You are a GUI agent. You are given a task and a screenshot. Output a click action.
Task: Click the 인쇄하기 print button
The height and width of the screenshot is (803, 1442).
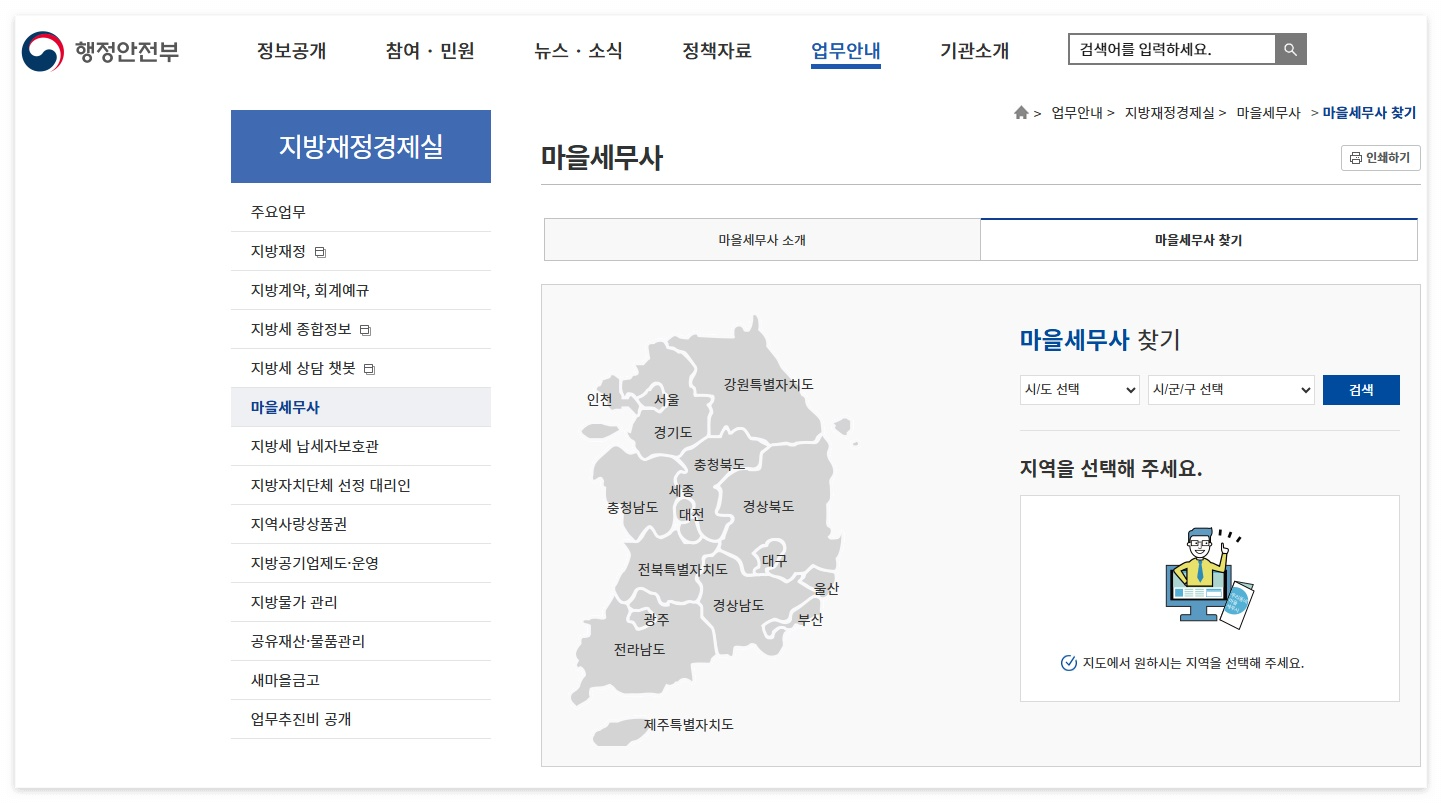tap(1380, 158)
